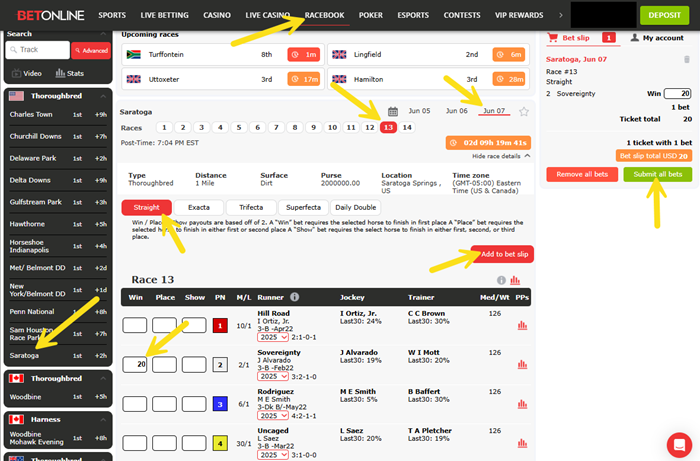The height and width of the screenshot is (461, 700).
Task: Click the My account person icon
Action: click(634, 37)
